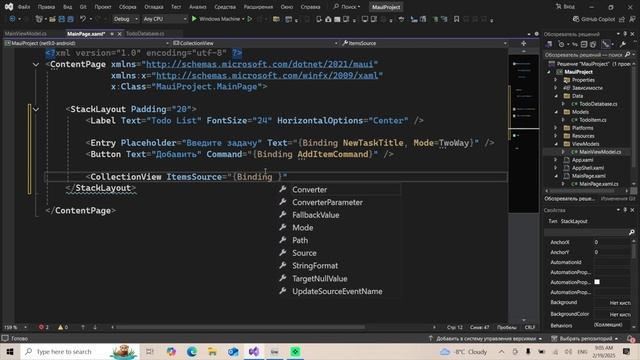Collapse the ViewModels folder in Solution Explorer
The image size is (640, 360).
[556, 144]
